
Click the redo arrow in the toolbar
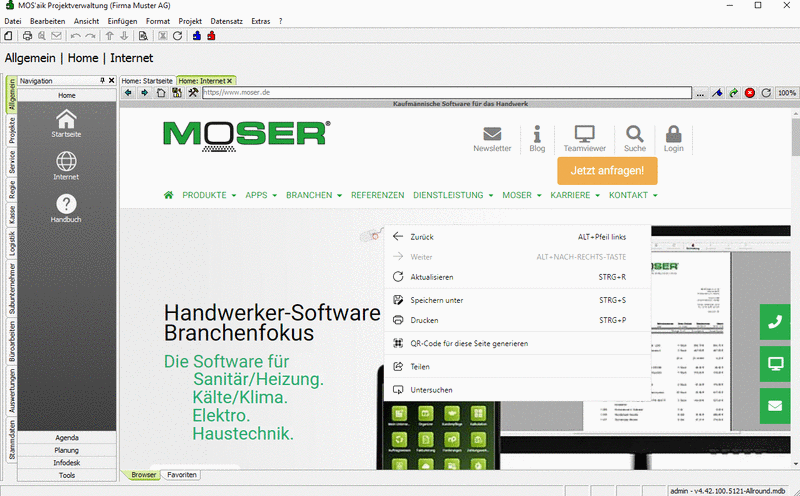(x=90, y=36)
